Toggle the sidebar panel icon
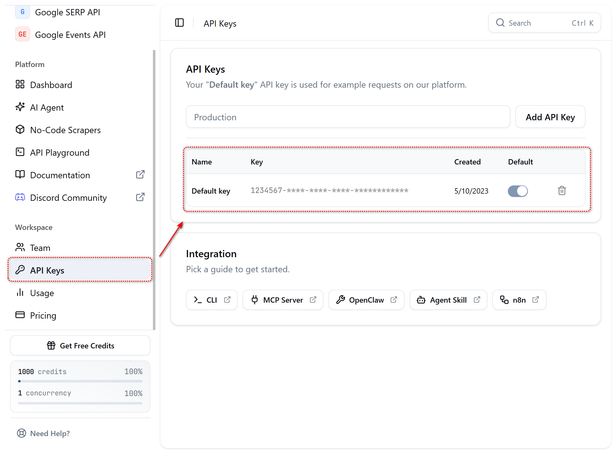The width and height of the screenshot is (616, 453). pos(179,23)
